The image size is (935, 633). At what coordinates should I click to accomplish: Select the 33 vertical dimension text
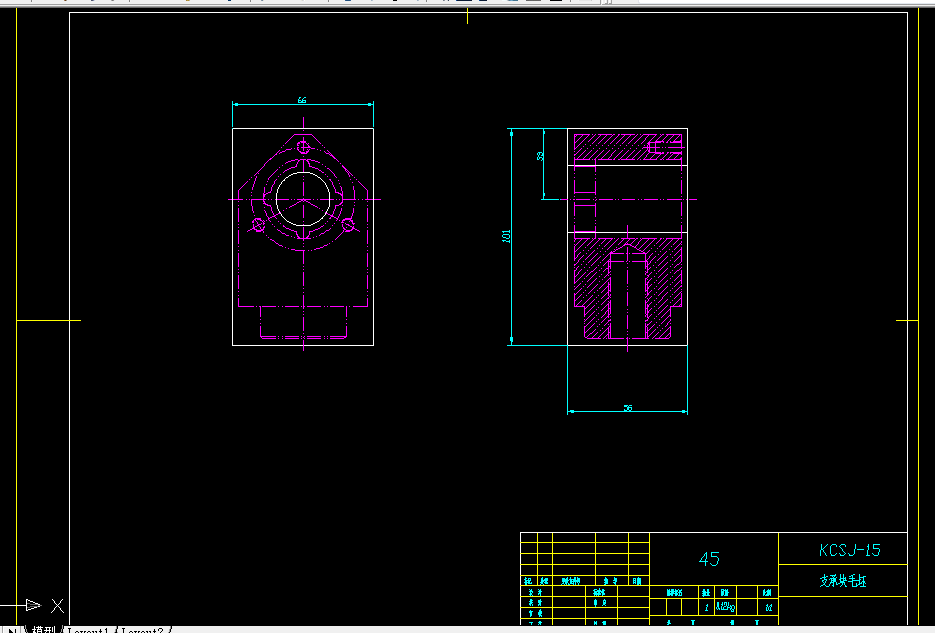point(540,156)
